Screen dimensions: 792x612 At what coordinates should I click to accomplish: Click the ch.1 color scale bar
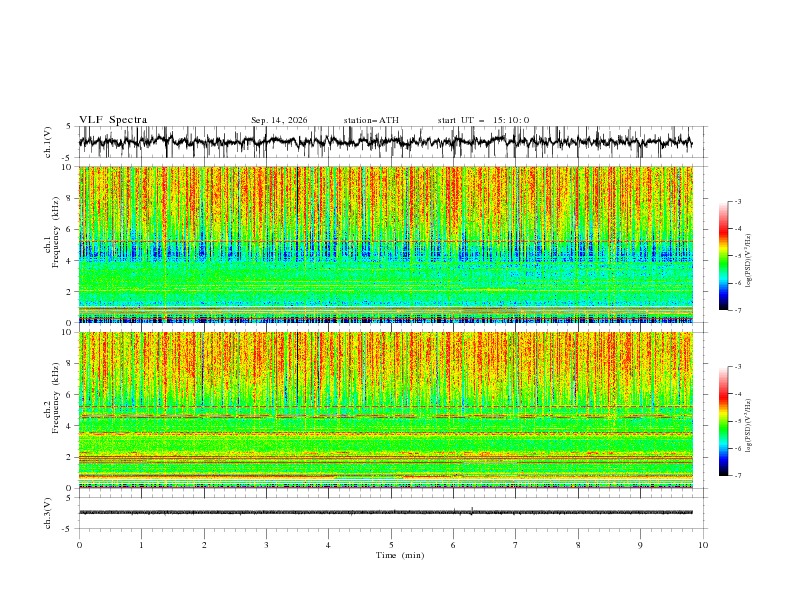723,255
